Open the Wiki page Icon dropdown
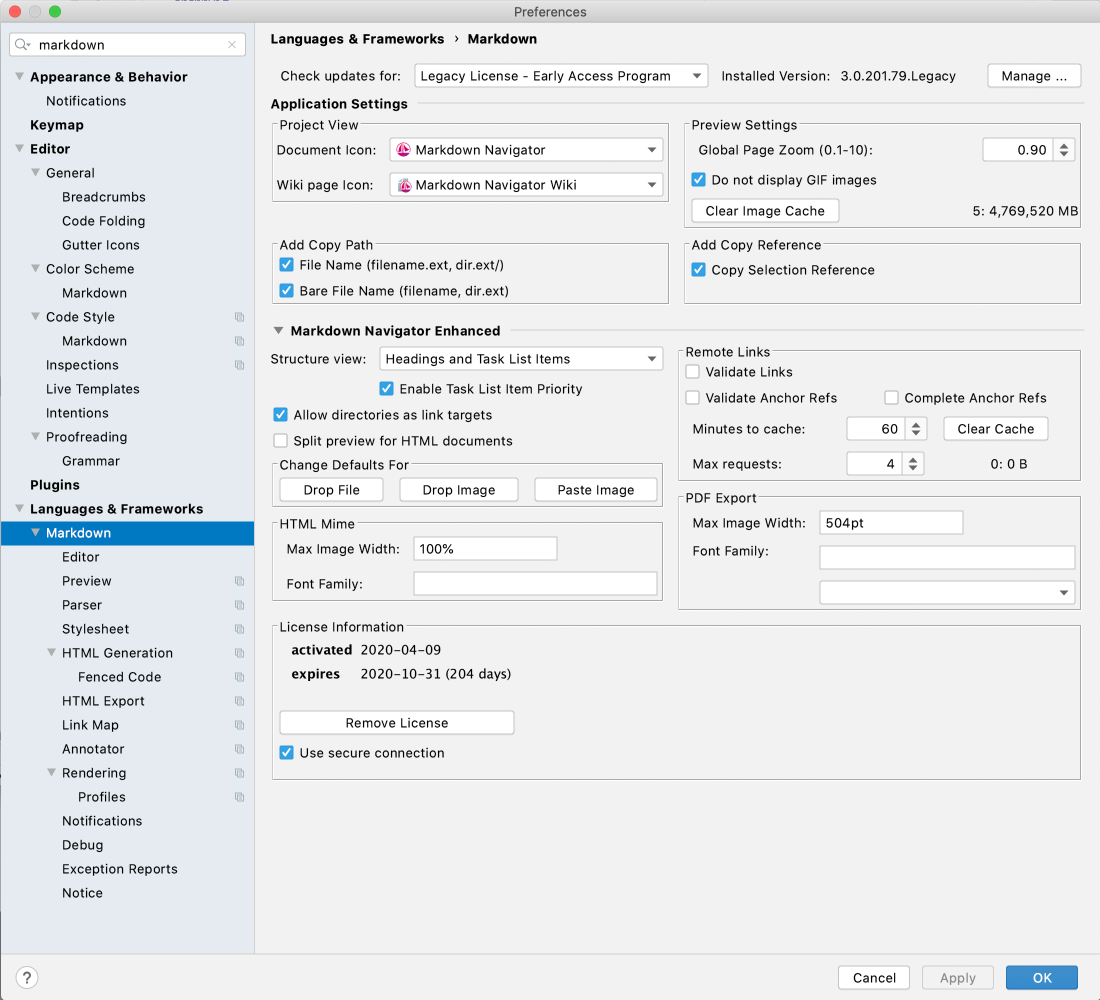1100x1000 pixels. [x=526, y=185]
